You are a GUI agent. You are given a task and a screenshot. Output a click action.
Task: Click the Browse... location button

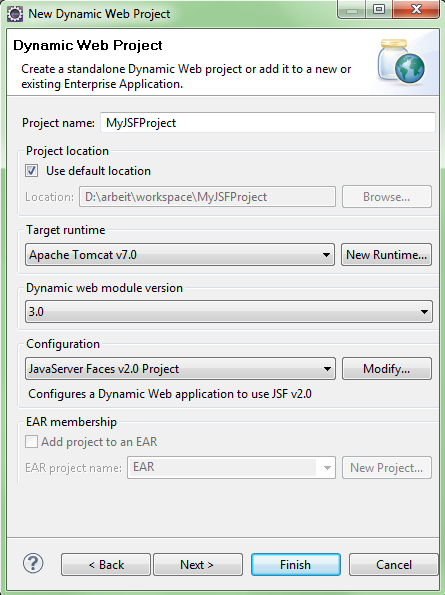387,197
